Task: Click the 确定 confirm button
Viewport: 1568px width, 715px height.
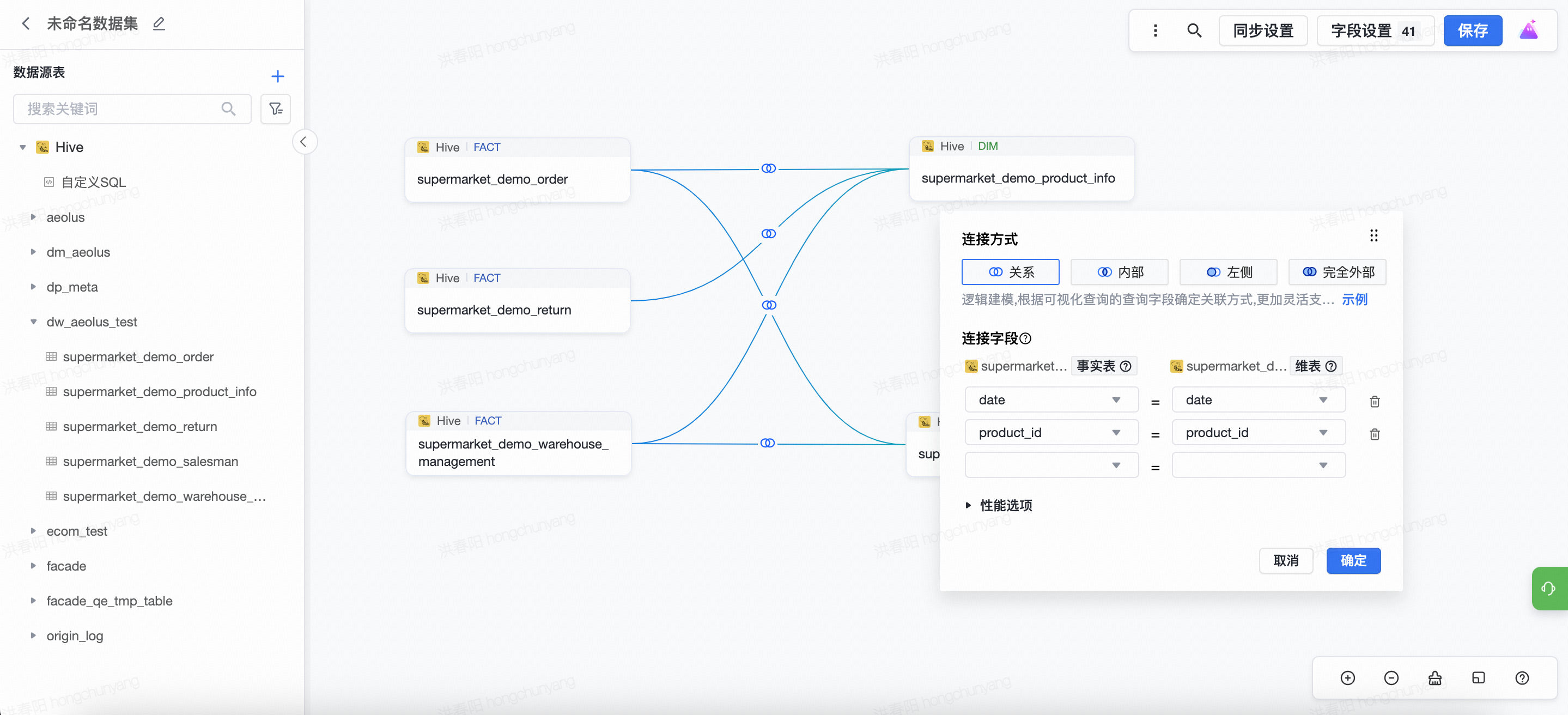Action: [1352, 560]
